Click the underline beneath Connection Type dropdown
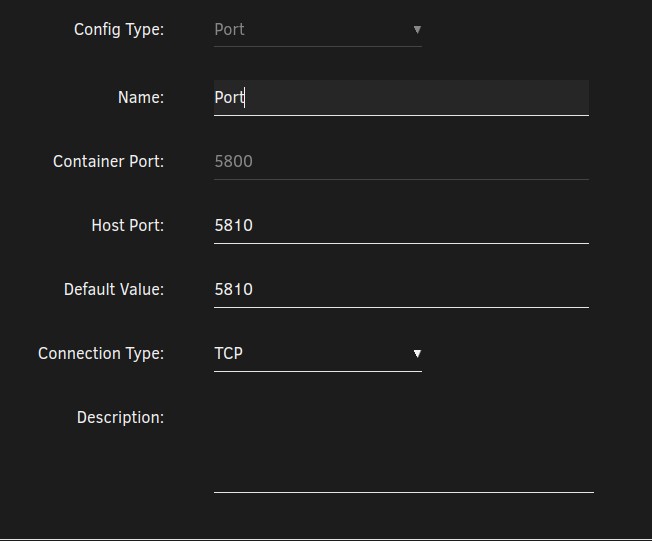 pos(318,371)
